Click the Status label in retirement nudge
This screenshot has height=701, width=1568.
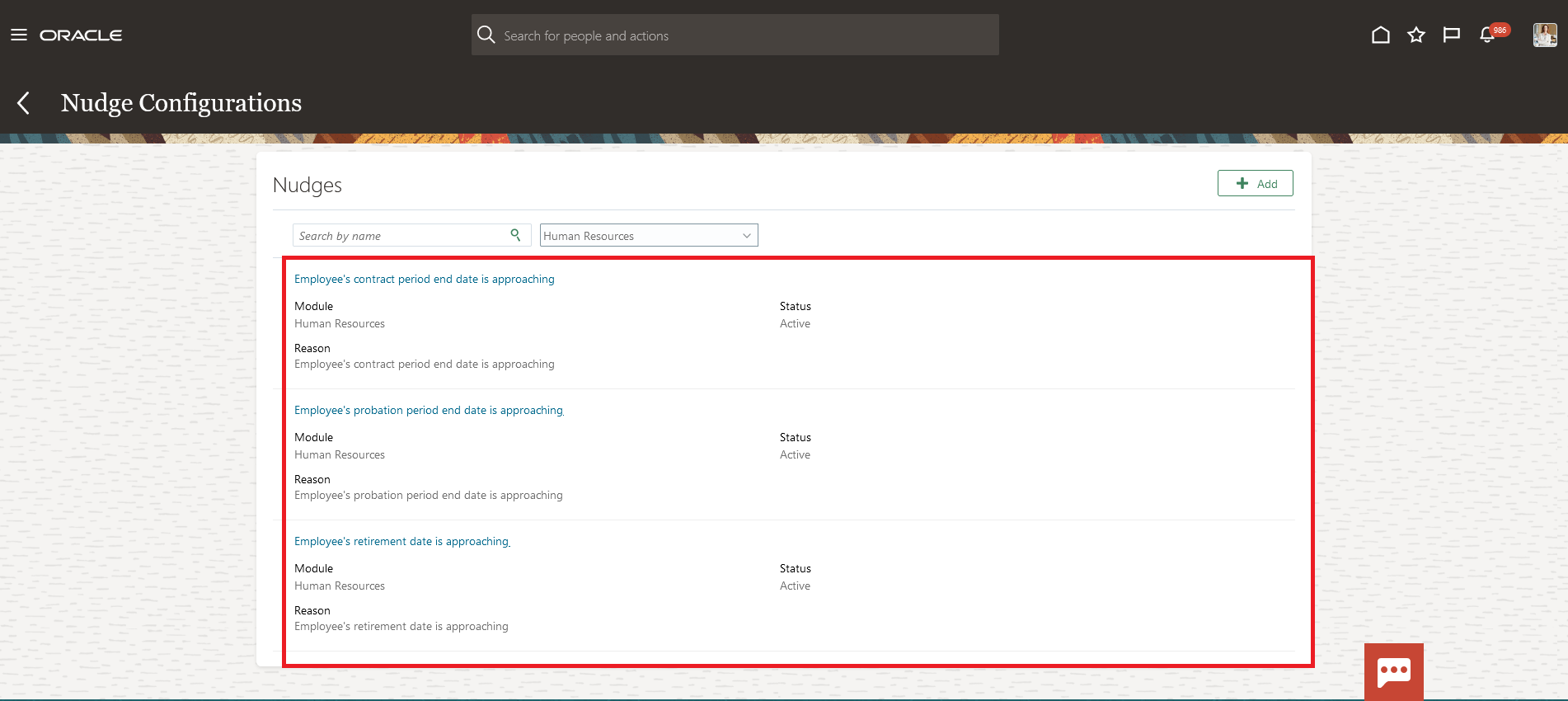tap(796, 568)
